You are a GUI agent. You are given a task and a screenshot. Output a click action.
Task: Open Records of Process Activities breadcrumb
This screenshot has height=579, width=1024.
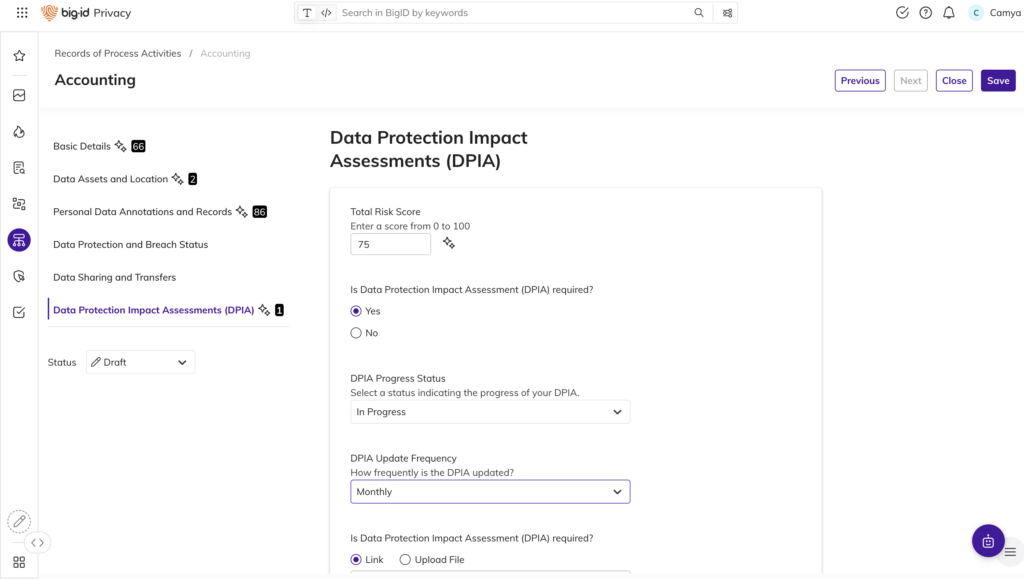(118, 54)
